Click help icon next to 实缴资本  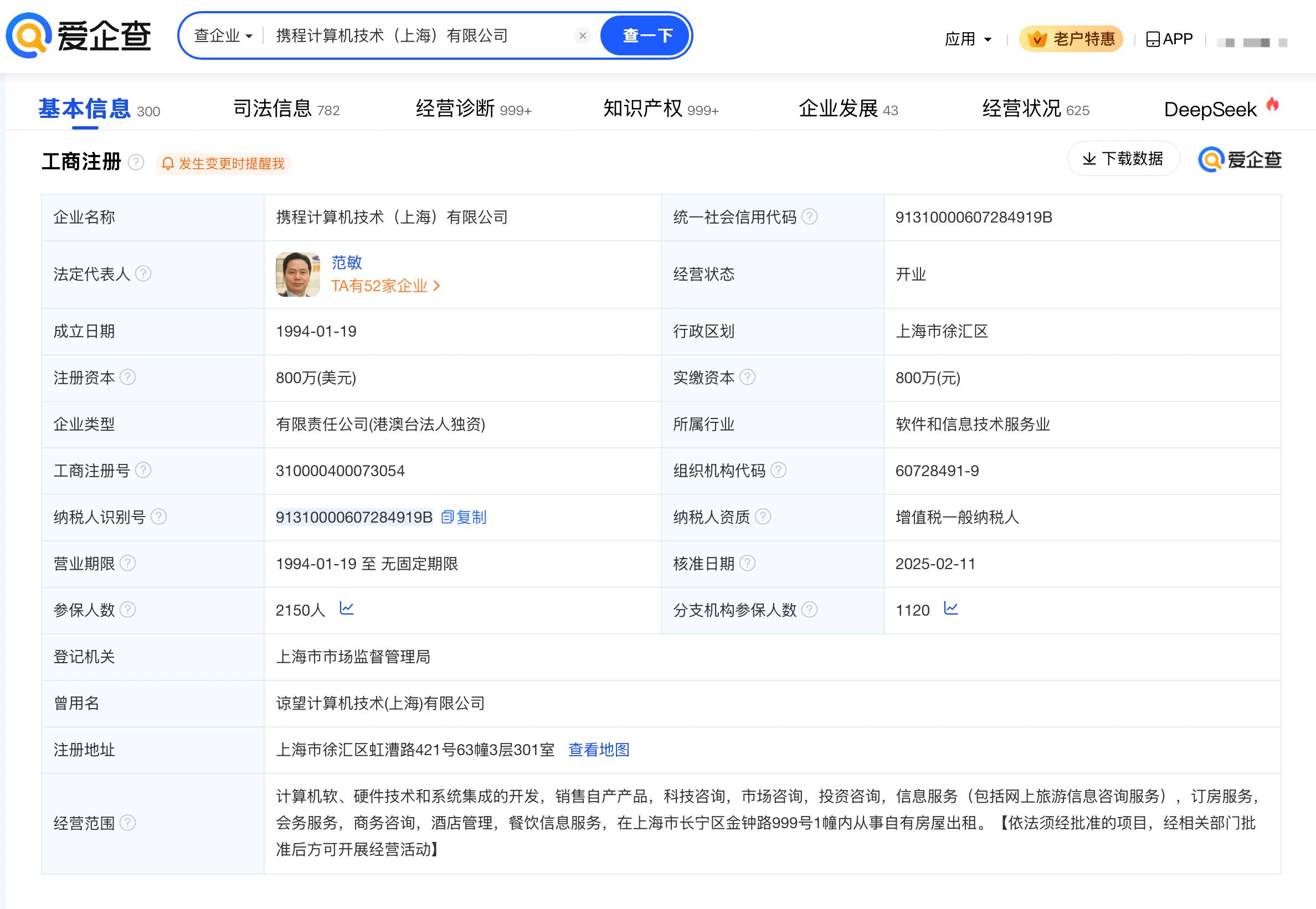pos(747,377)
